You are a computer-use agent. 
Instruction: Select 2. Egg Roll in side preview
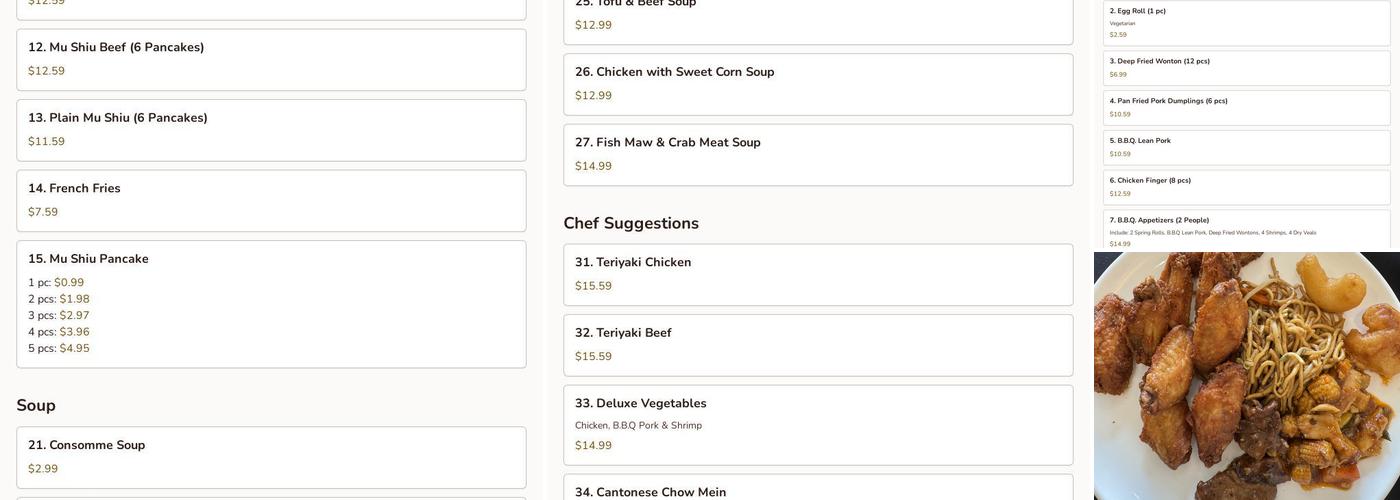click(x=1246, y=22)
